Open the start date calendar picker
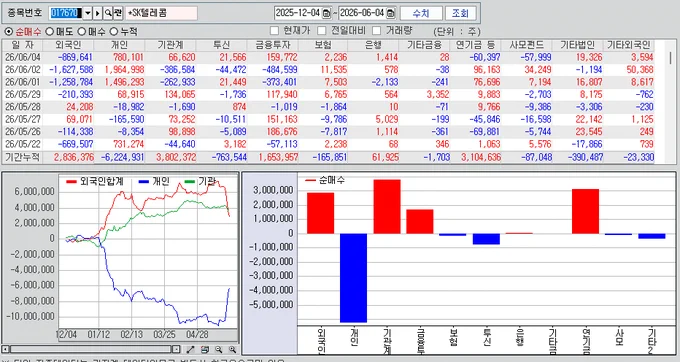 (327, 13)
